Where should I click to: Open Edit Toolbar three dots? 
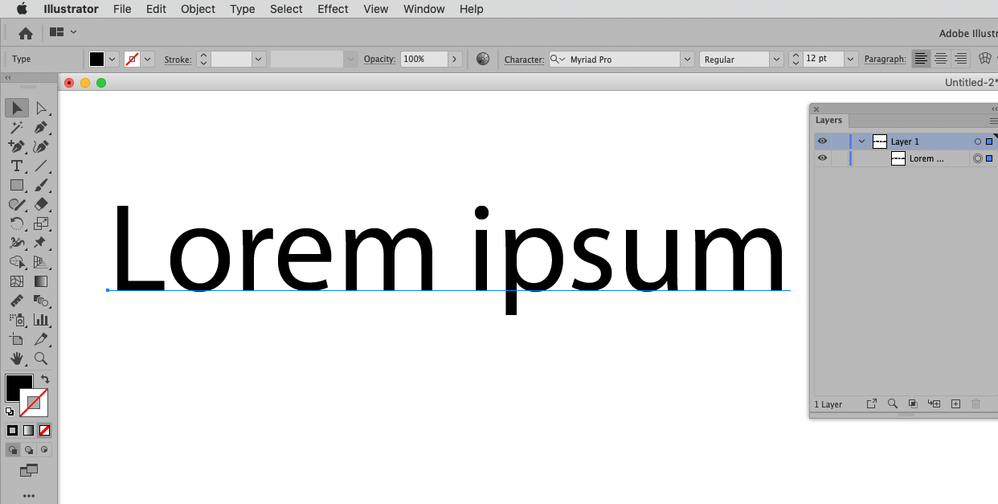[29, 496]
